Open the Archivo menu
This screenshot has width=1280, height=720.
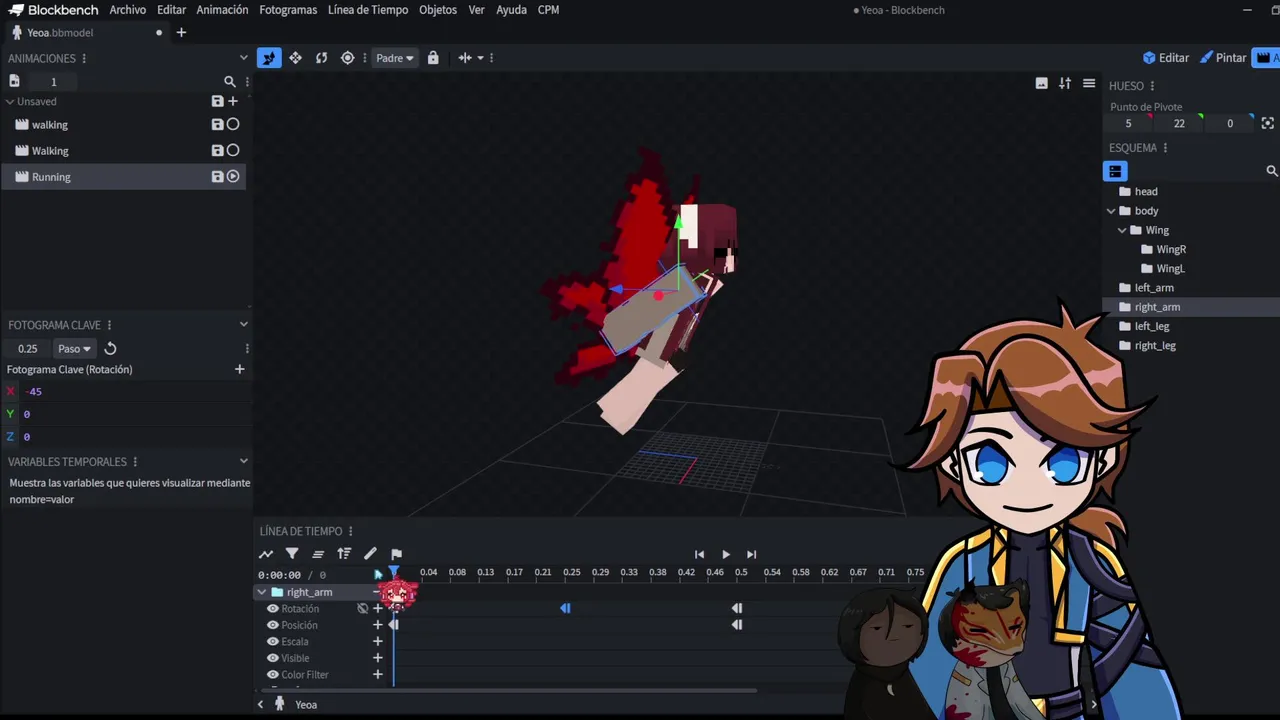click(127, 10)
